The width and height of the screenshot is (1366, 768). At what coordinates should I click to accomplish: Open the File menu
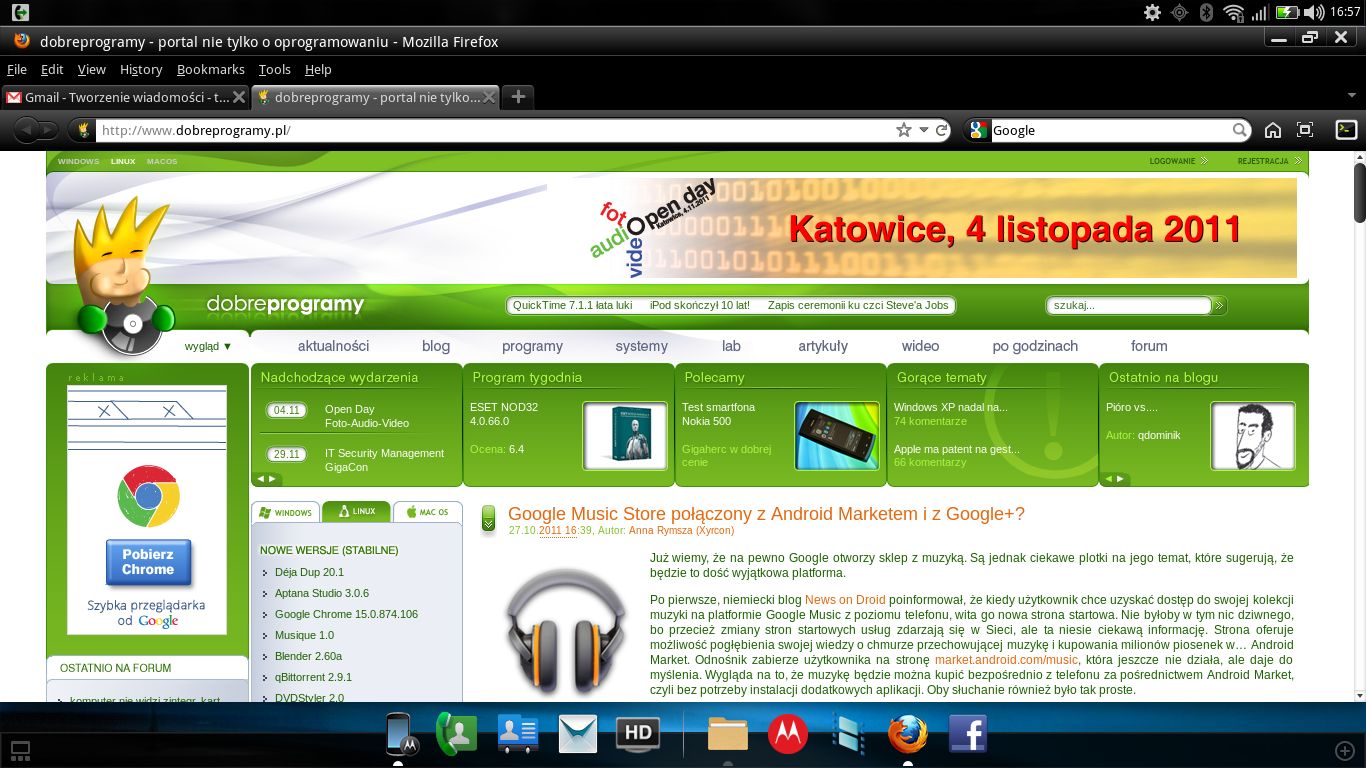pyautogui.click(x=17, y=69)
